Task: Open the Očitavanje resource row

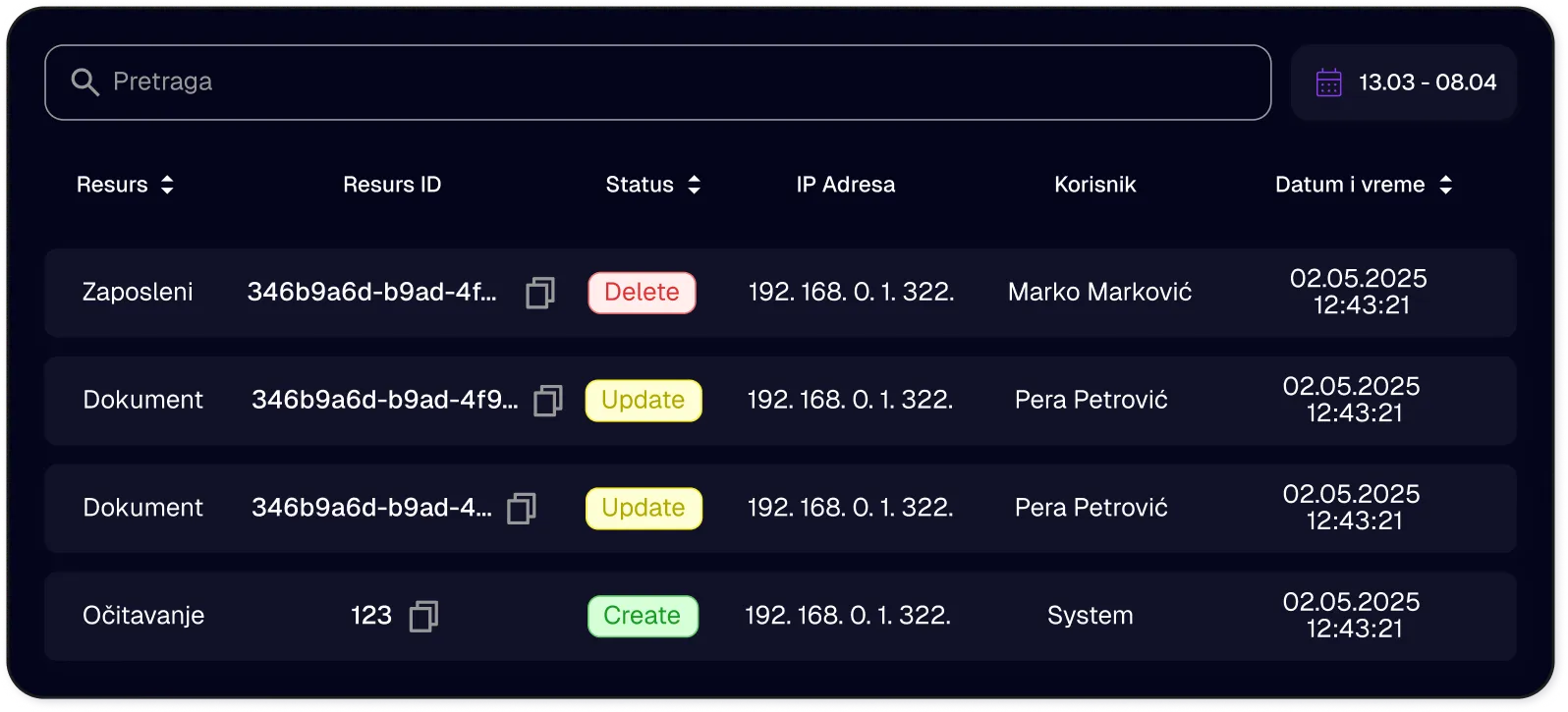Action: coord(143,617)
